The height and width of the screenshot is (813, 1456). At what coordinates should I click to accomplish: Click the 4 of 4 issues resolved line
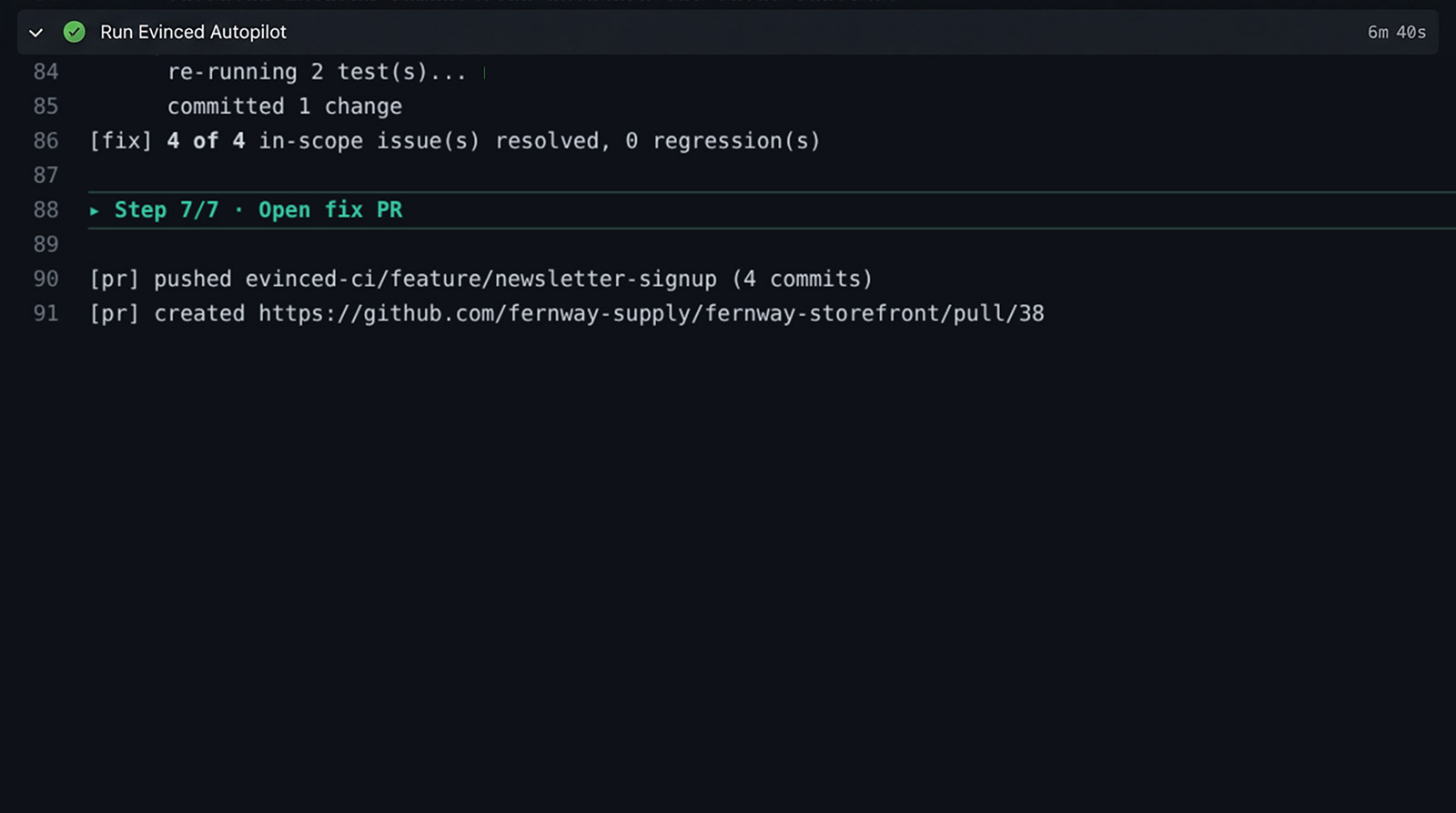click(455, 141)
